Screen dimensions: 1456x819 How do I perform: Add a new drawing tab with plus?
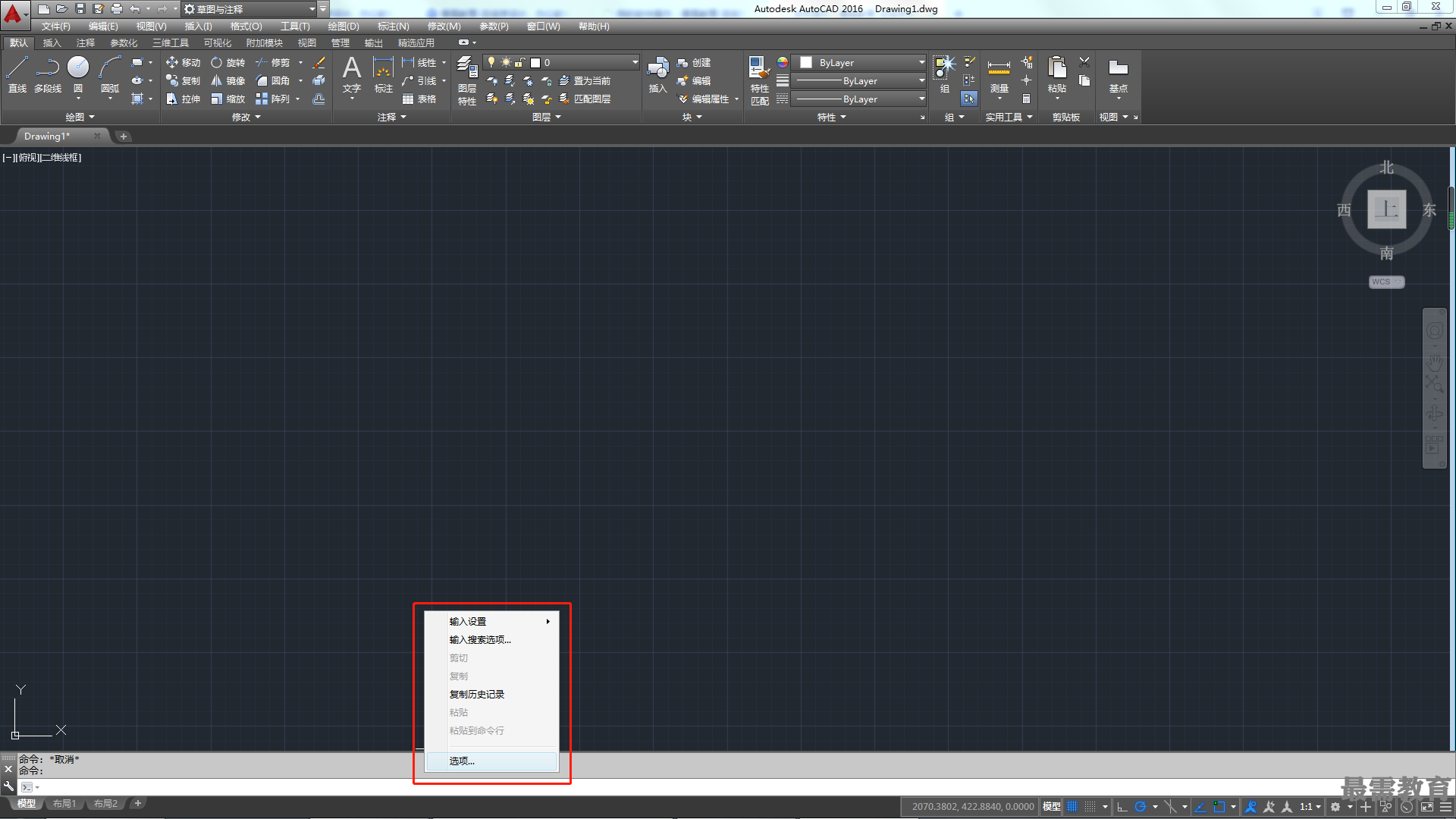click(123, 136)
